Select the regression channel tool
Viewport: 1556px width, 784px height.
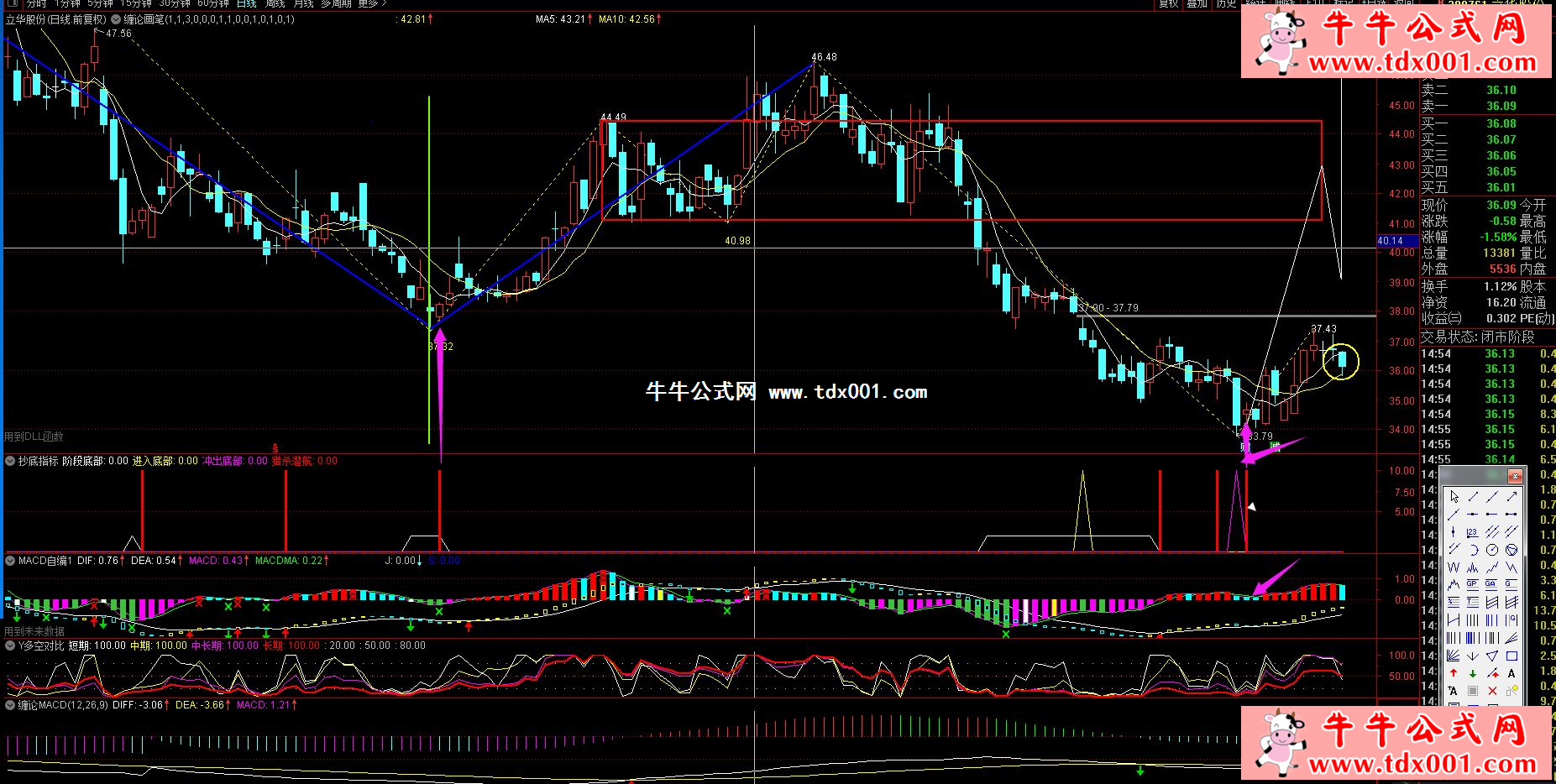coord(1492,602)
